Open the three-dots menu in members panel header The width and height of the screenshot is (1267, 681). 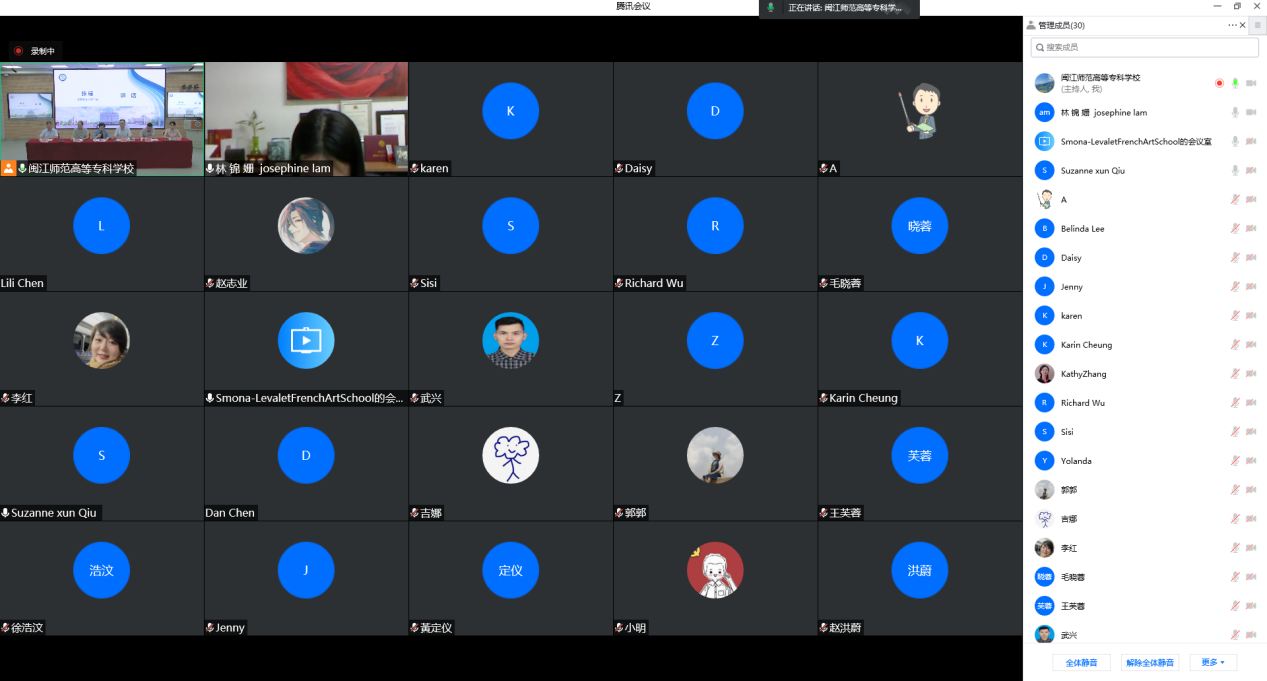(x=1233, y=25)
